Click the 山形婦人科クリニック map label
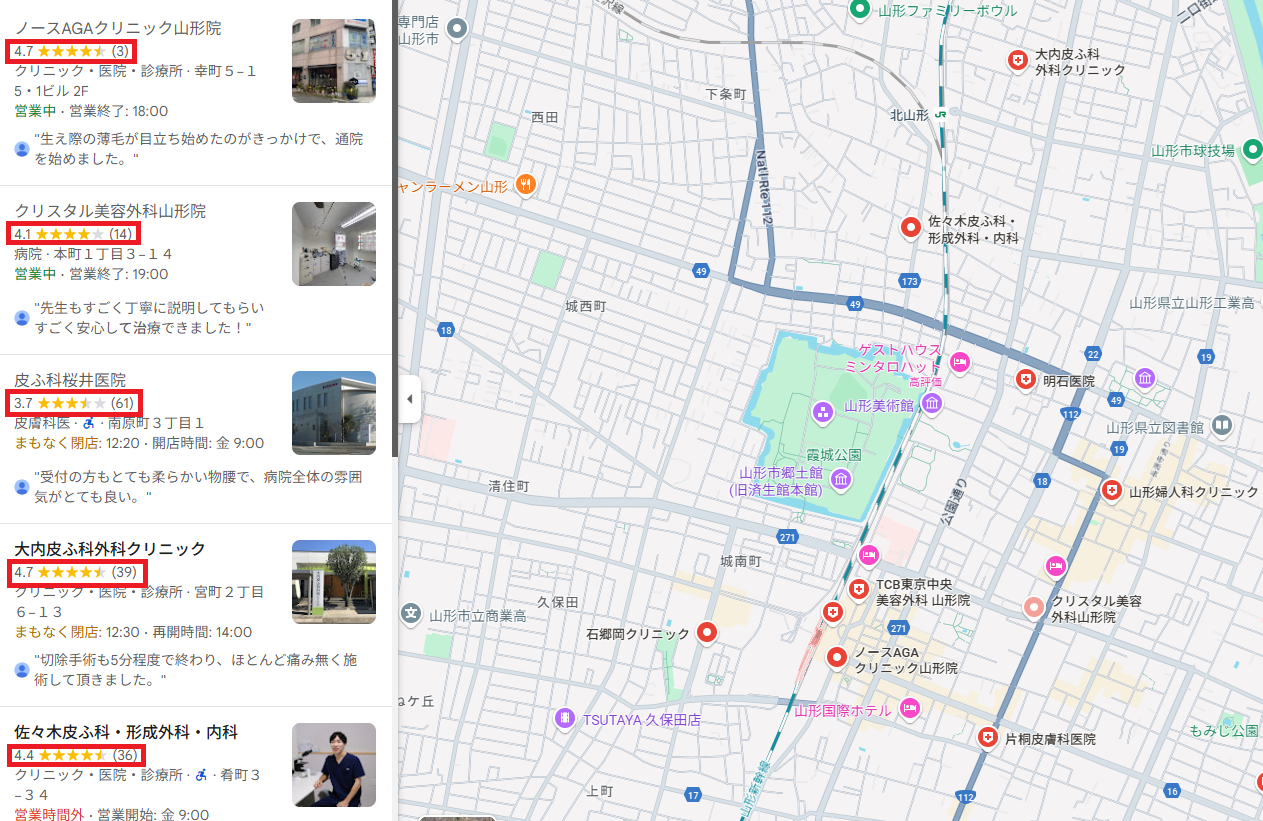Viewport: 1263px width, 821px height. (1194, 492)
